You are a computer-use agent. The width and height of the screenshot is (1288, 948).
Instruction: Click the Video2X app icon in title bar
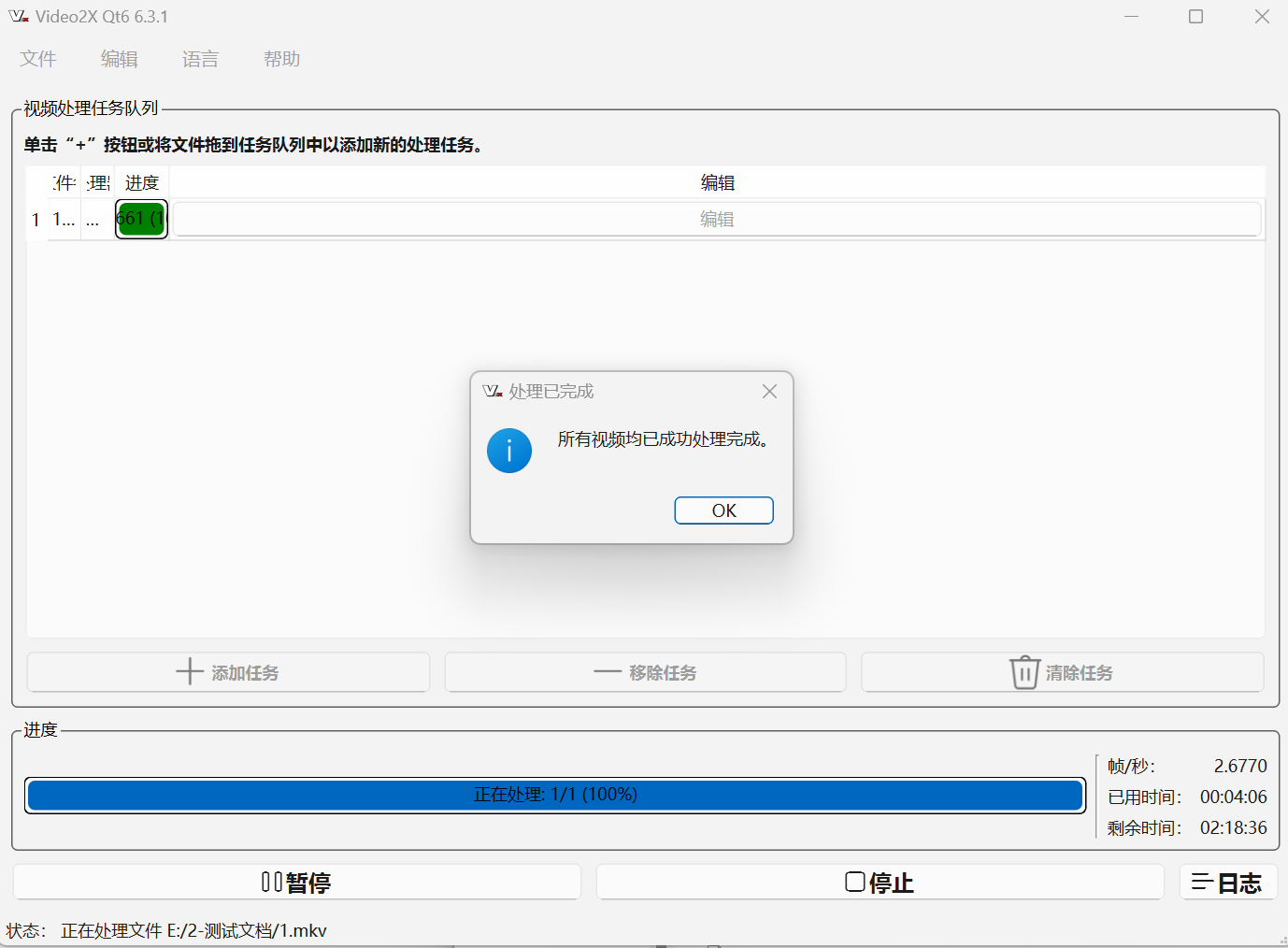(x=19, y=17)
